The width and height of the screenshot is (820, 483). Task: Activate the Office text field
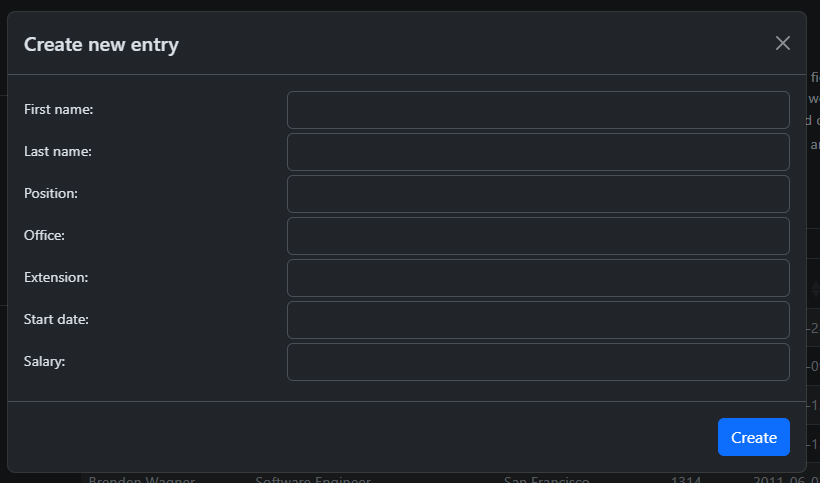pos(538,236)
